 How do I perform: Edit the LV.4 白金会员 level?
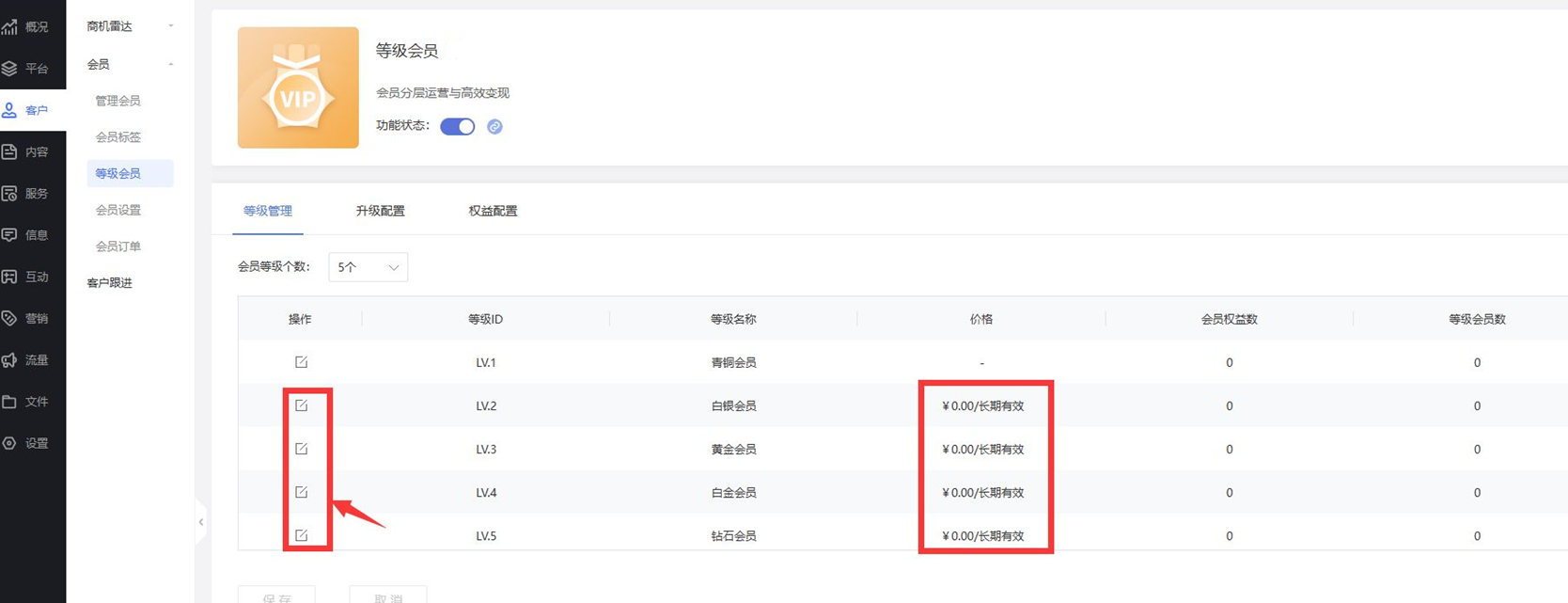coord(301,492)
